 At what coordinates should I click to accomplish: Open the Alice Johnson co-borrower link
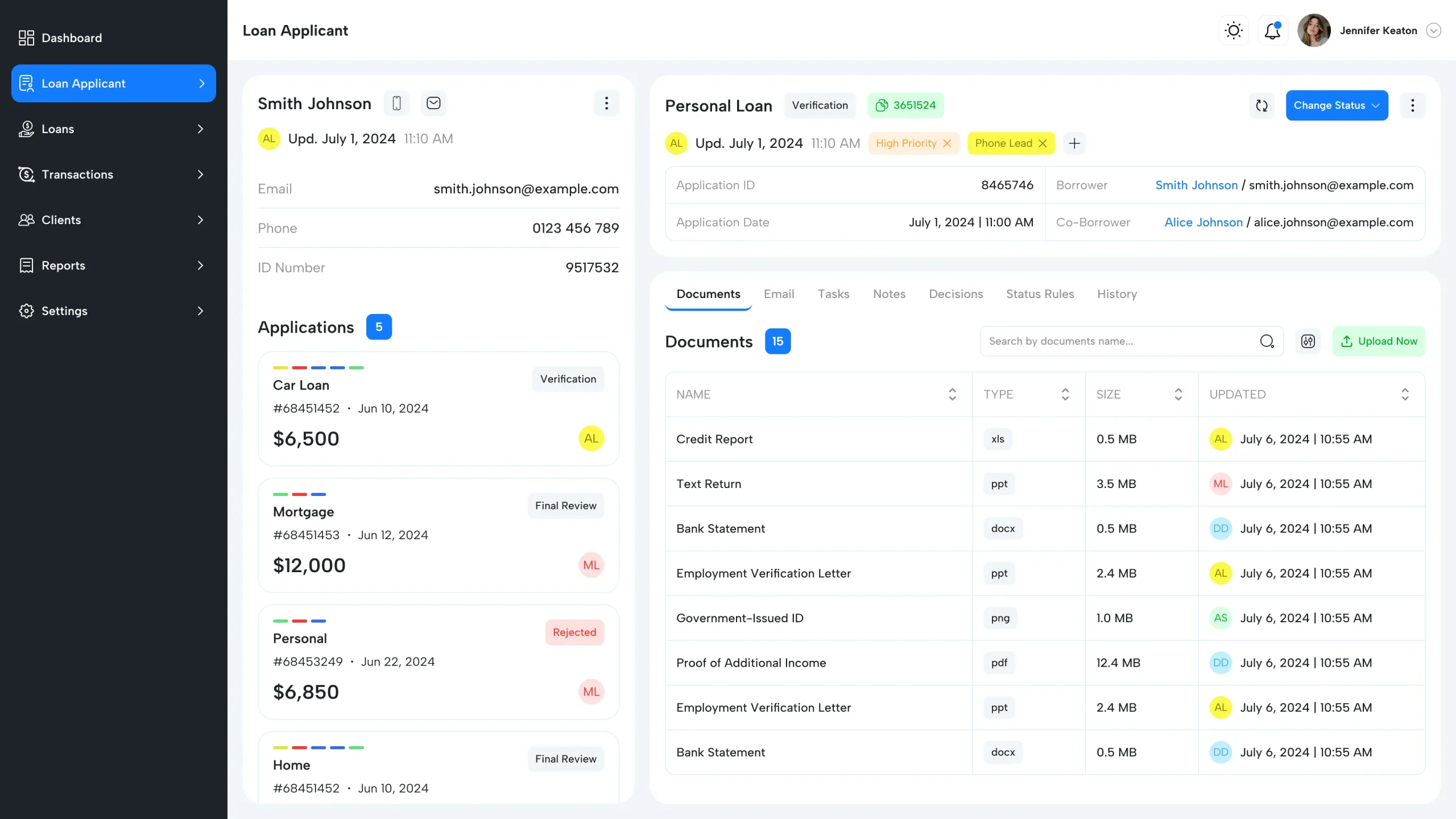pyautogui.click(x=1203, y=222)
